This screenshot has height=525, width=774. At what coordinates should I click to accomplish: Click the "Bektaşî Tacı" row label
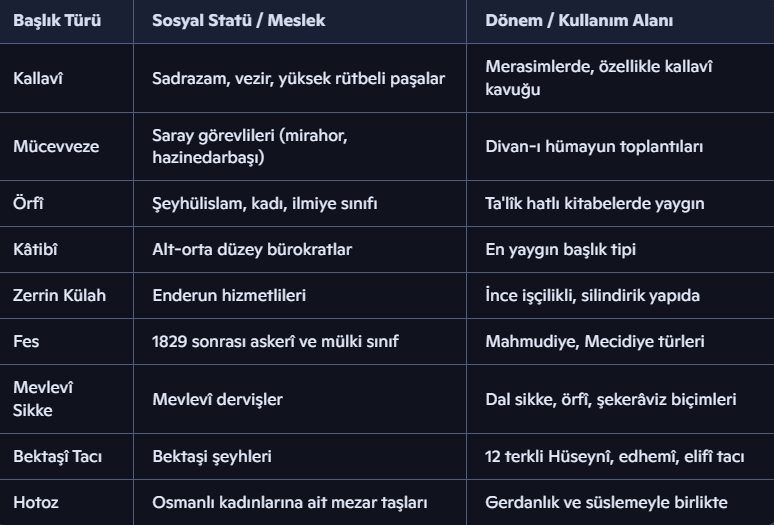(58, 456)
